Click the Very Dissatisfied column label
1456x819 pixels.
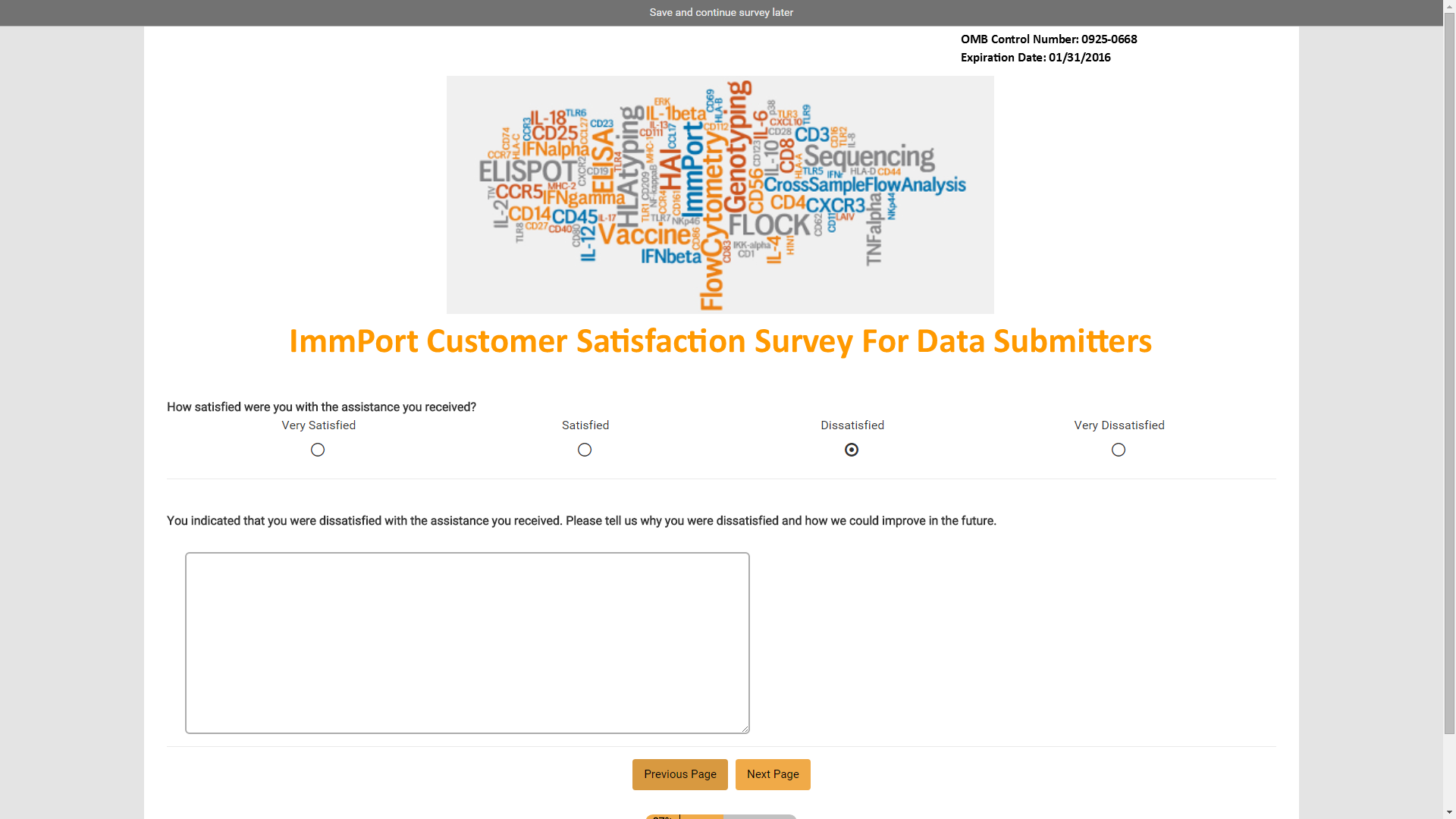(x=1119, y=425)
